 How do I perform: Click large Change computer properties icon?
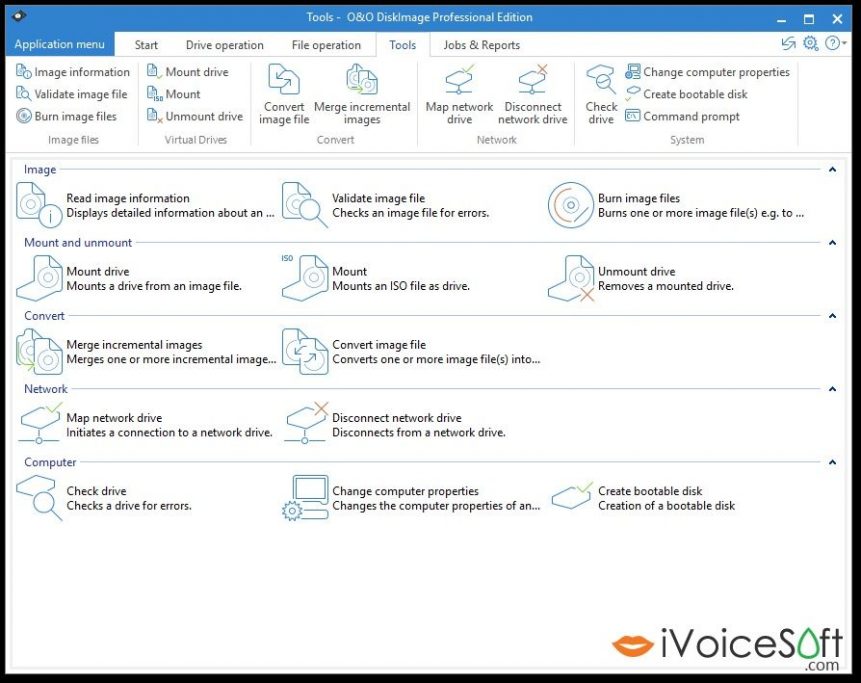305,497
